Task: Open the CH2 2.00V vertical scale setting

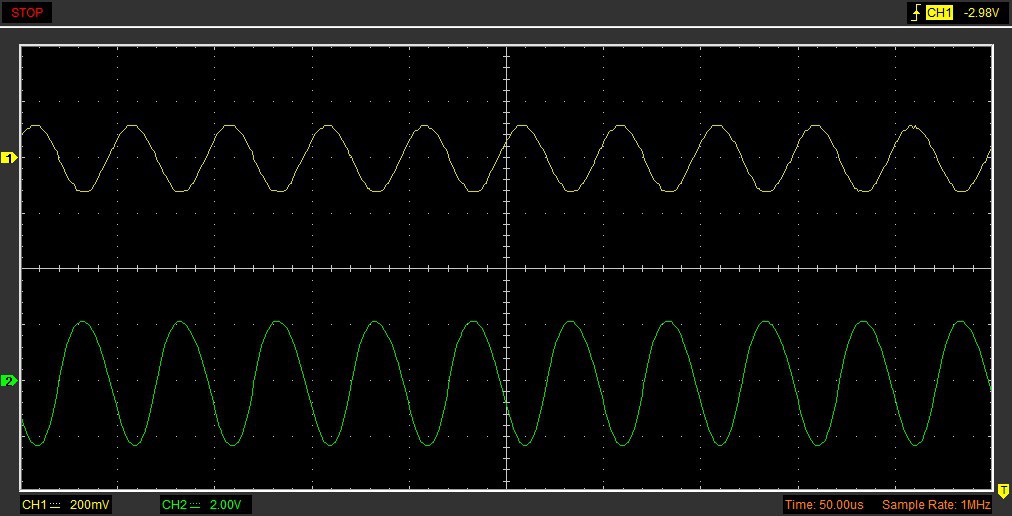Action: click(225, 505)
